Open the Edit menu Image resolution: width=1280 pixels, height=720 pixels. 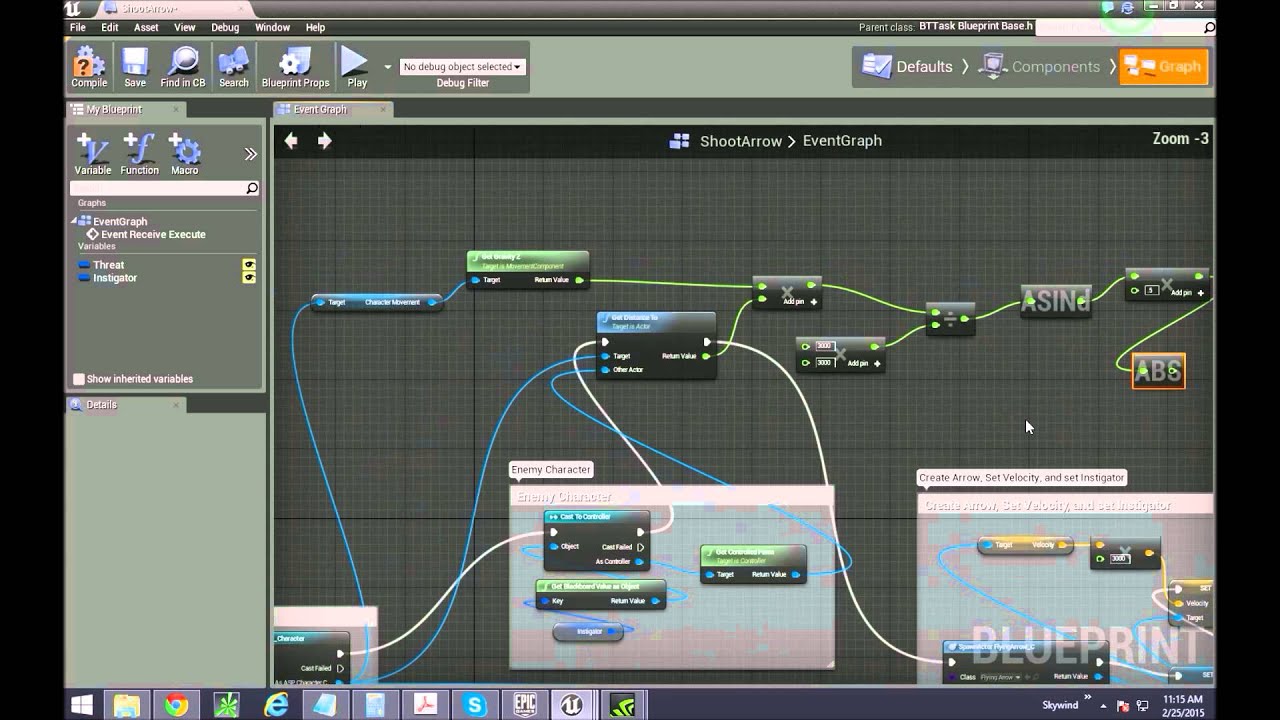click(x=110, y=27)
